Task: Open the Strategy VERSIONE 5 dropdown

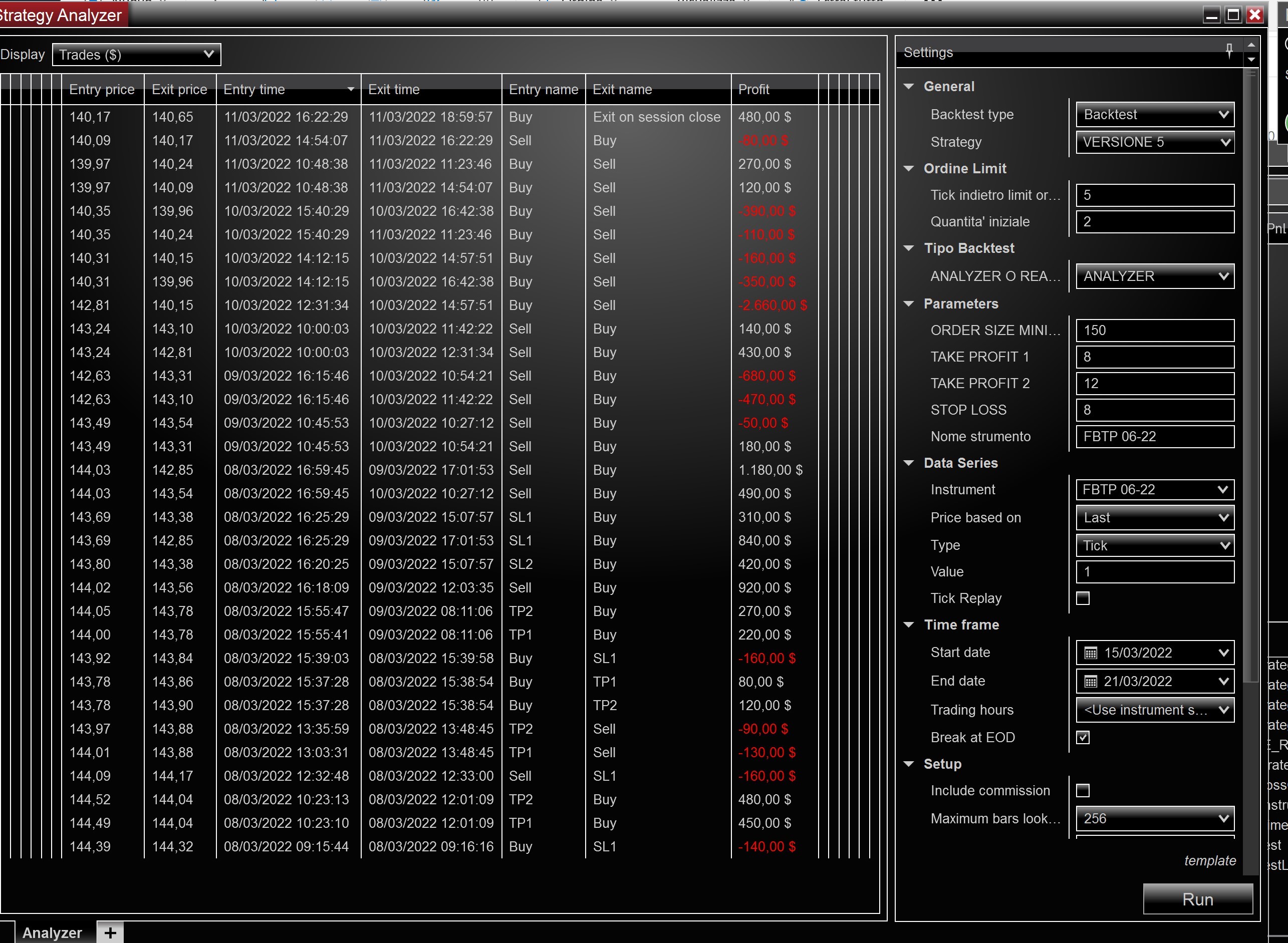Action: pos(1154,142)
